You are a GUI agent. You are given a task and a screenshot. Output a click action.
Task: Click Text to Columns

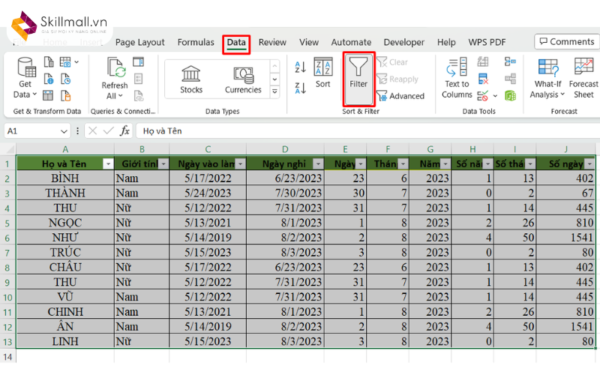tap(457, 78)
